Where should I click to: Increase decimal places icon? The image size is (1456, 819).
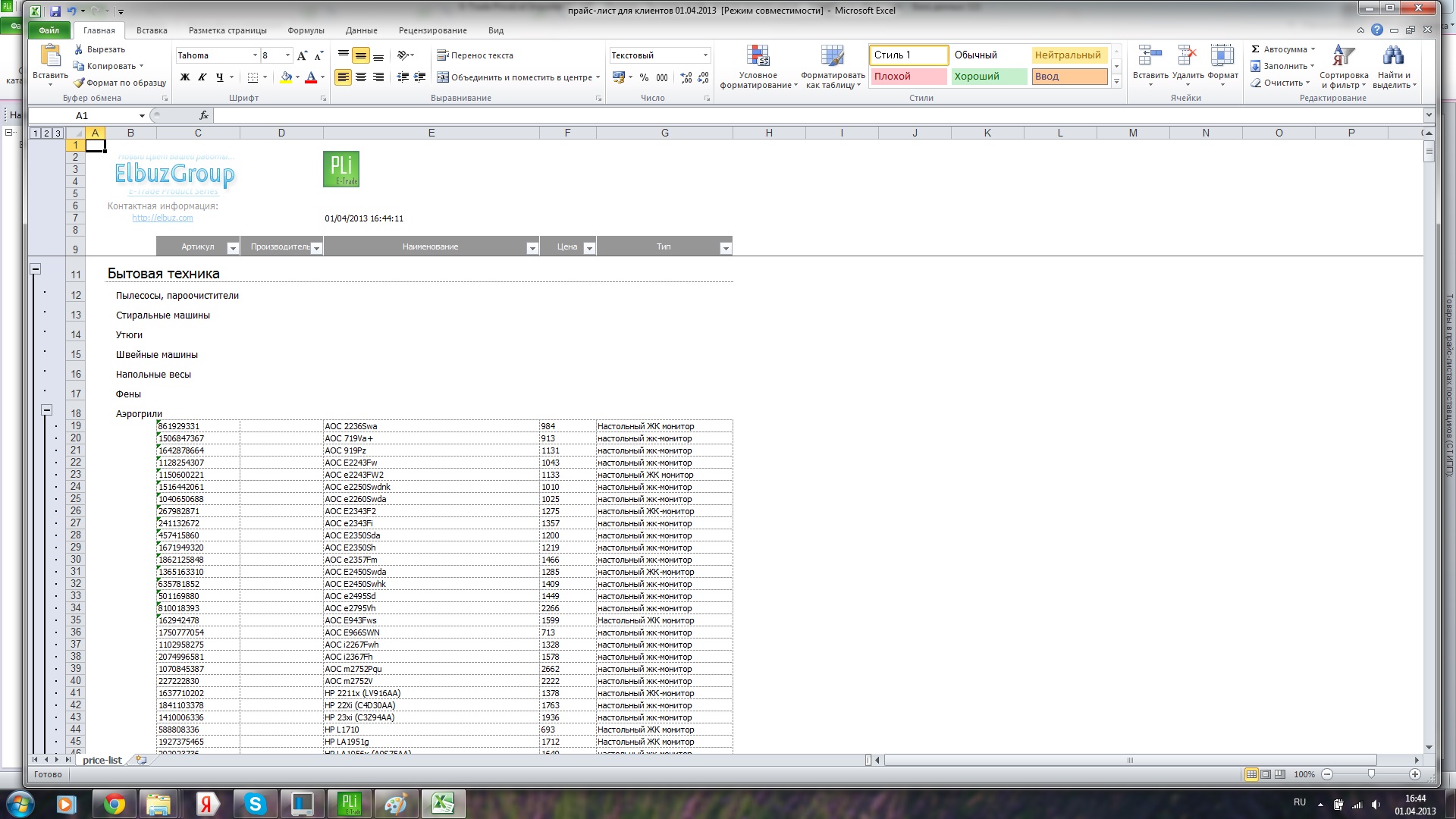(686, 77)
